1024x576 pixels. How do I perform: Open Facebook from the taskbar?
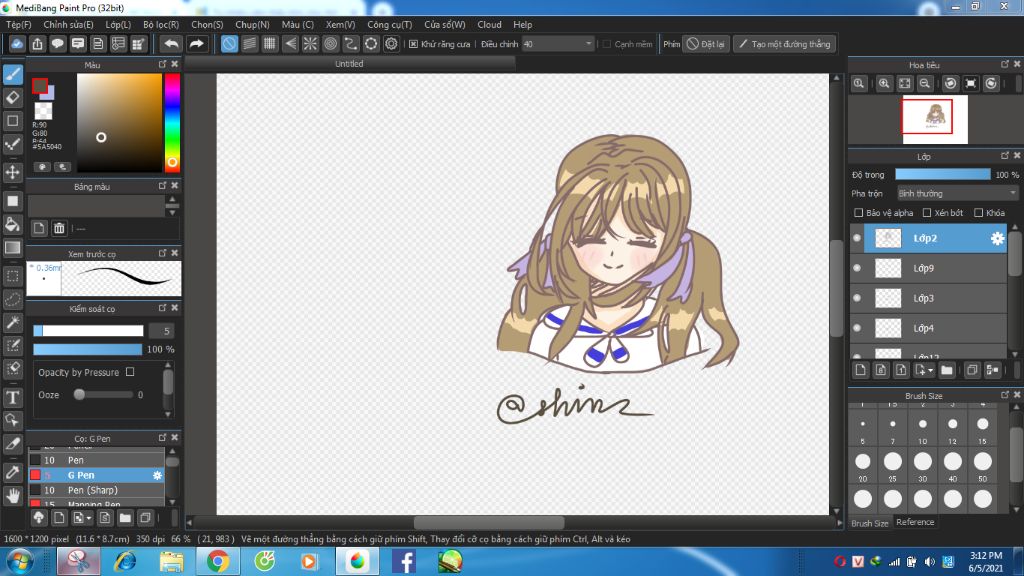[x=404, y=562]
